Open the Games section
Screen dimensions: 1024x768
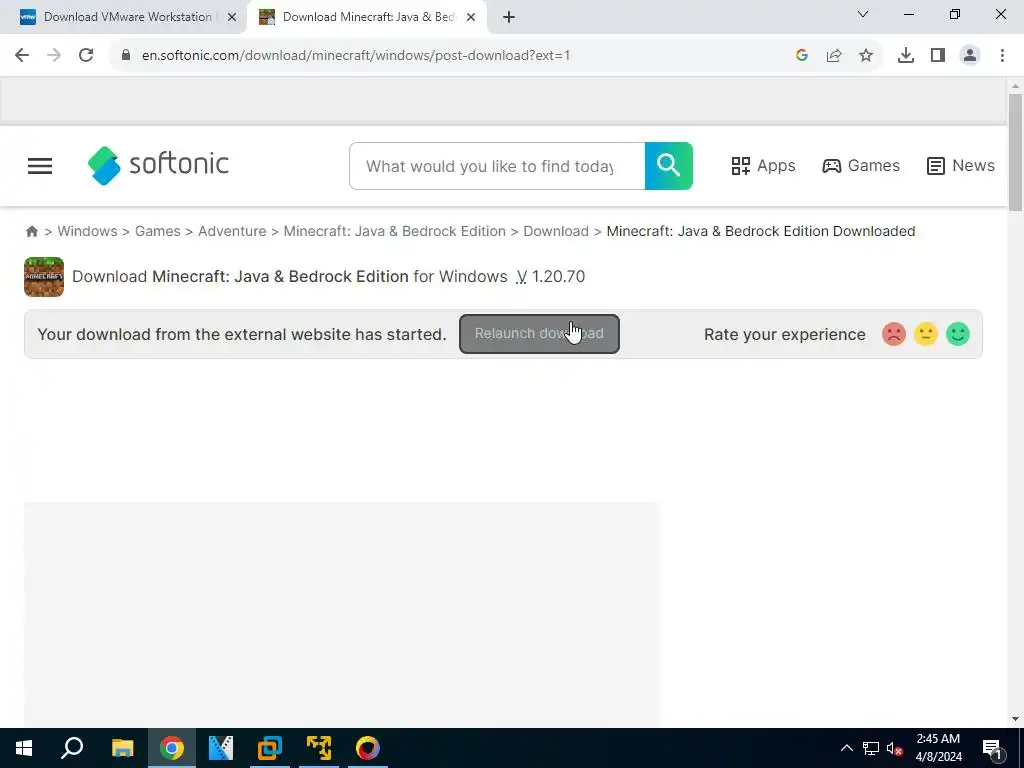(x=861, y=166)
